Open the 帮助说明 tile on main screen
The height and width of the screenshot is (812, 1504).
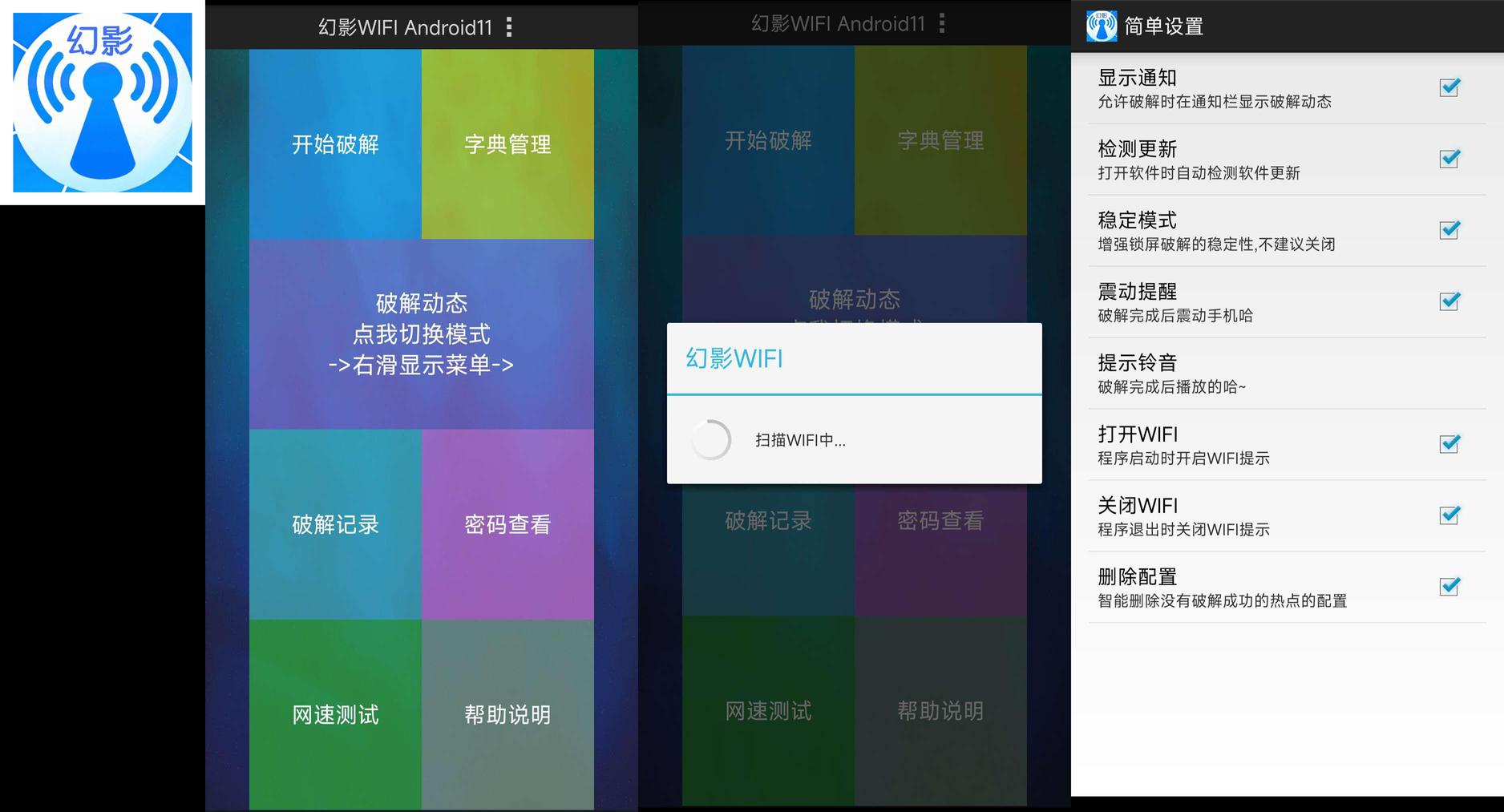pyautogui.click(x=507, y=714)
